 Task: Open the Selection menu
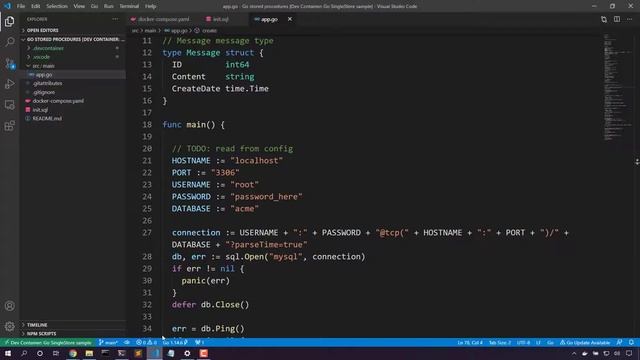click(57, 6)
